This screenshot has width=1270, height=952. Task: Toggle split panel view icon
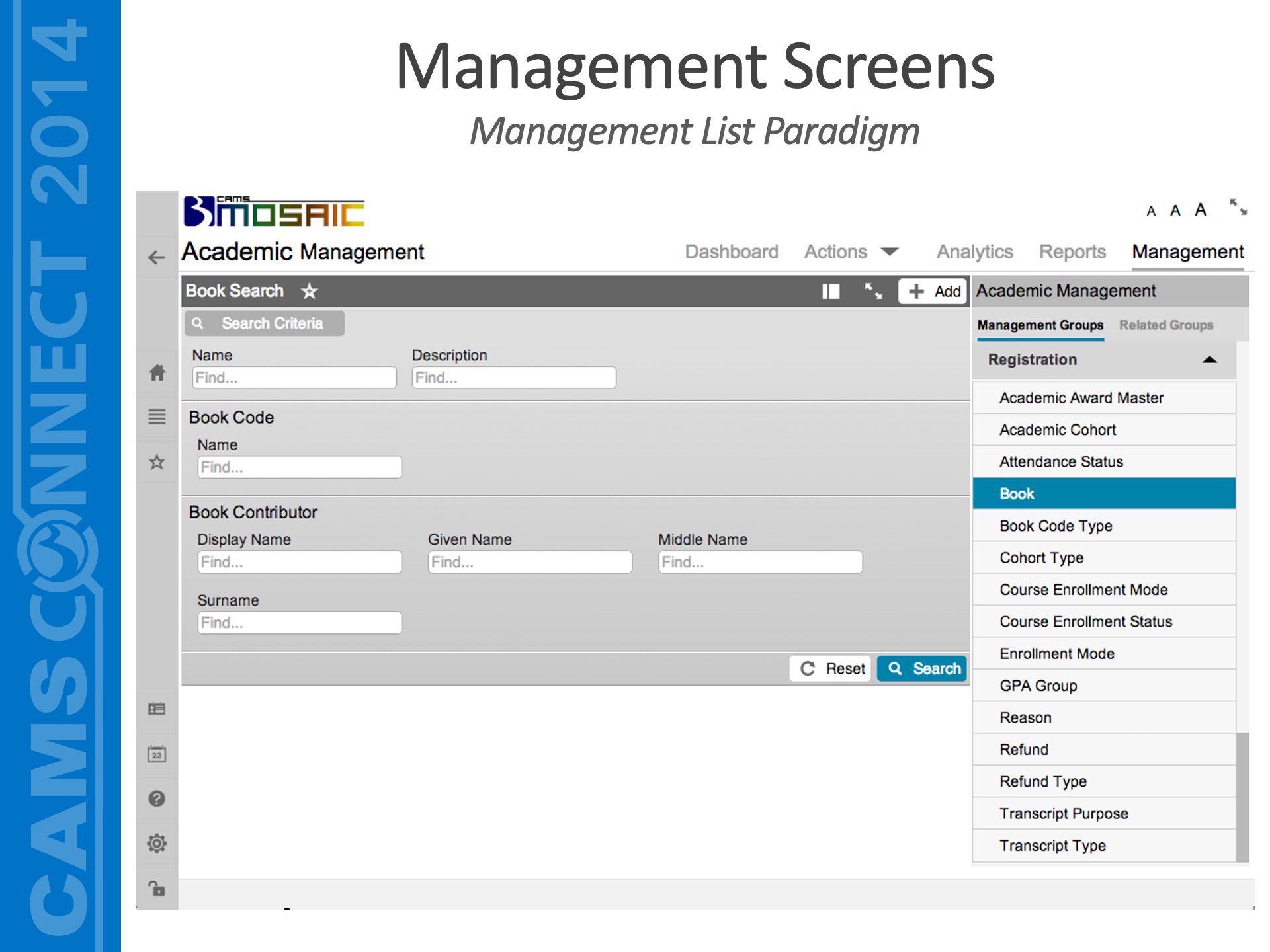click(x=831, y=291)
